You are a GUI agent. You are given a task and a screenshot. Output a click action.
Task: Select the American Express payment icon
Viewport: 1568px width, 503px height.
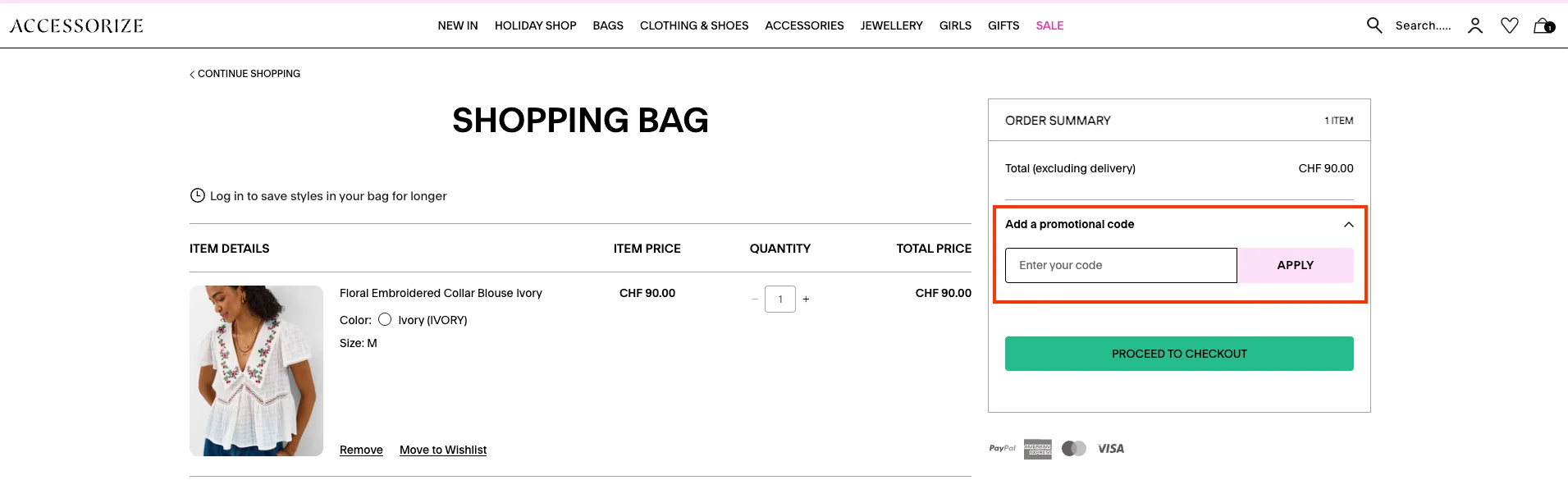[1036, 448]
